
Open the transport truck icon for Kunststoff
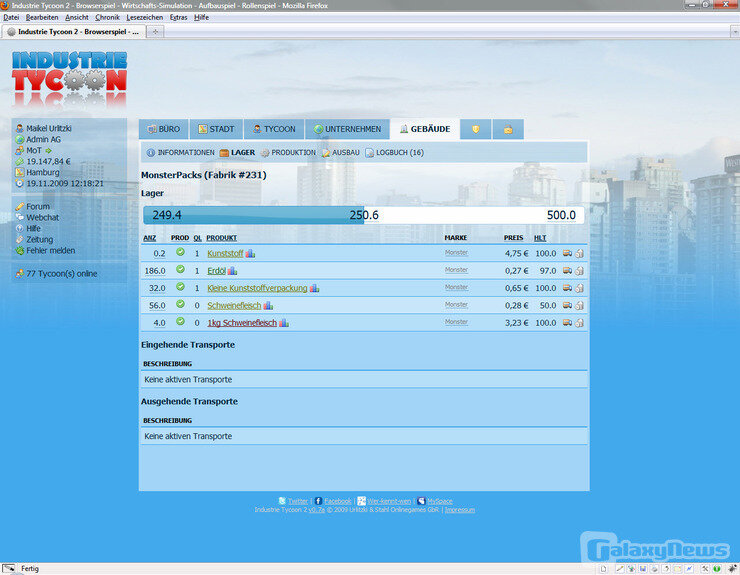pyautogui.click(x=567, y=254)
